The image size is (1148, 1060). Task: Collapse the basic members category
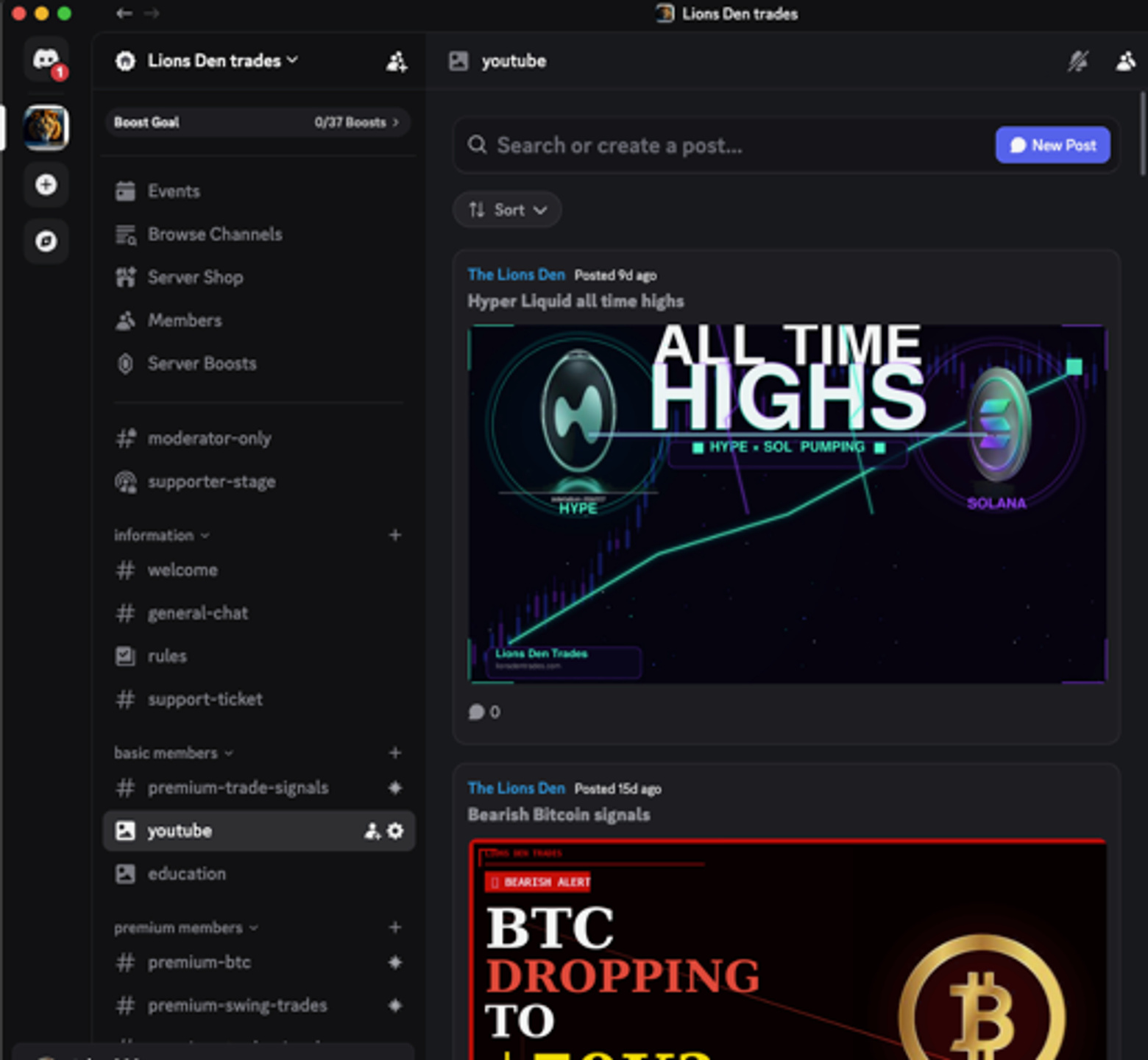tap(174, 753)
